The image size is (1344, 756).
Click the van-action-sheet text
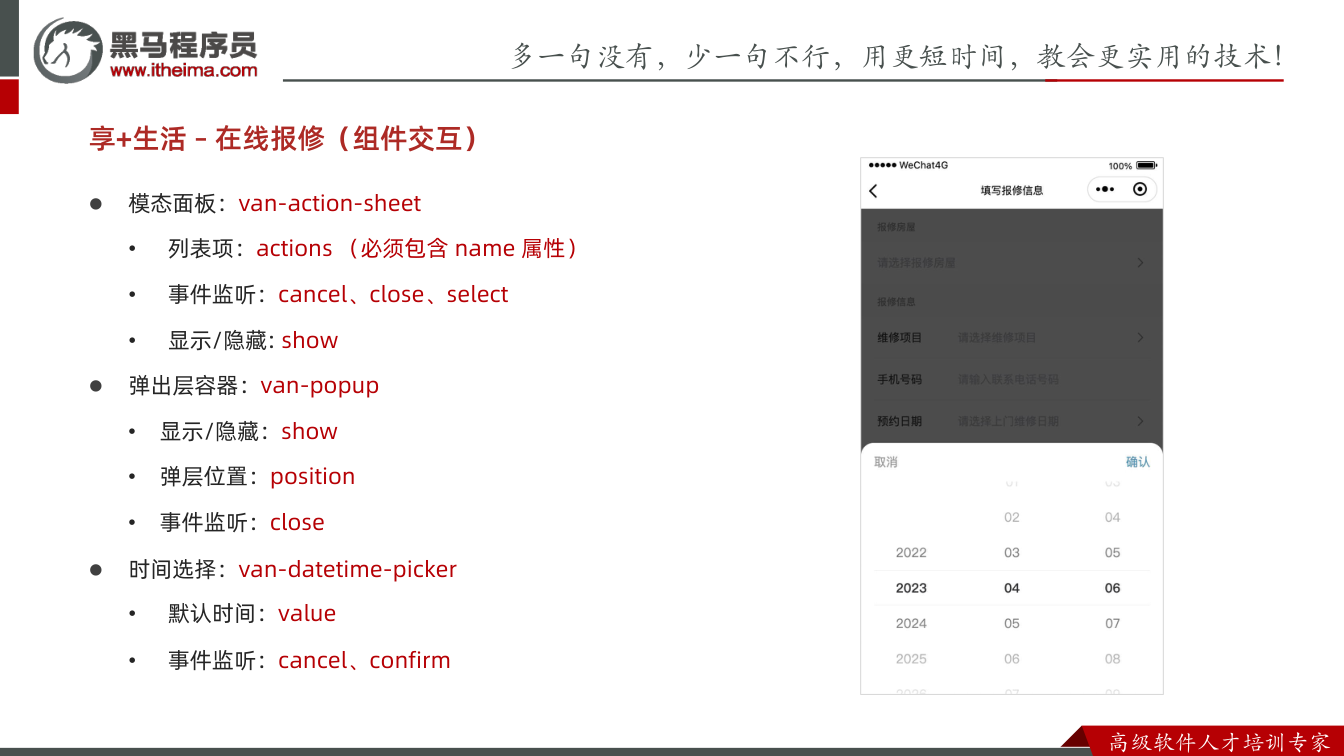[330, 203]
